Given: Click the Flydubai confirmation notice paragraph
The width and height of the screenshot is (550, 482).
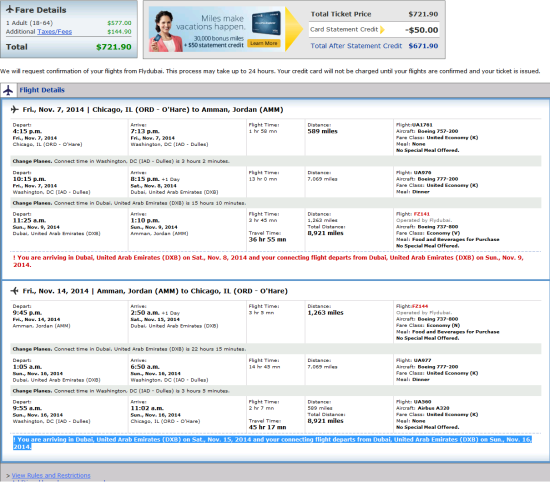Looking at the screenshot, I should click(x=270, y=71).
